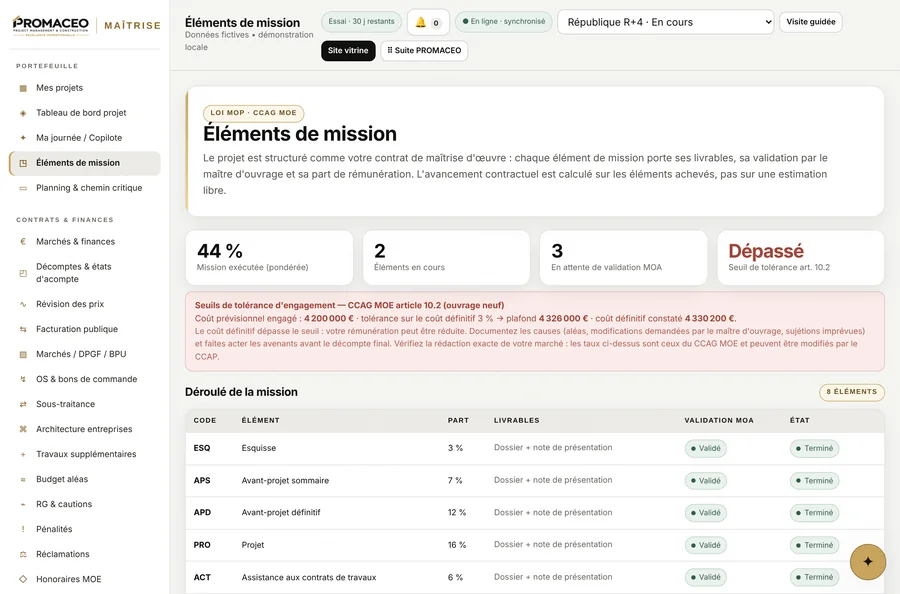Screen dimensions: 900x594
Task: Go to Tableau de bord projet
Action: [x=84, y=113]
